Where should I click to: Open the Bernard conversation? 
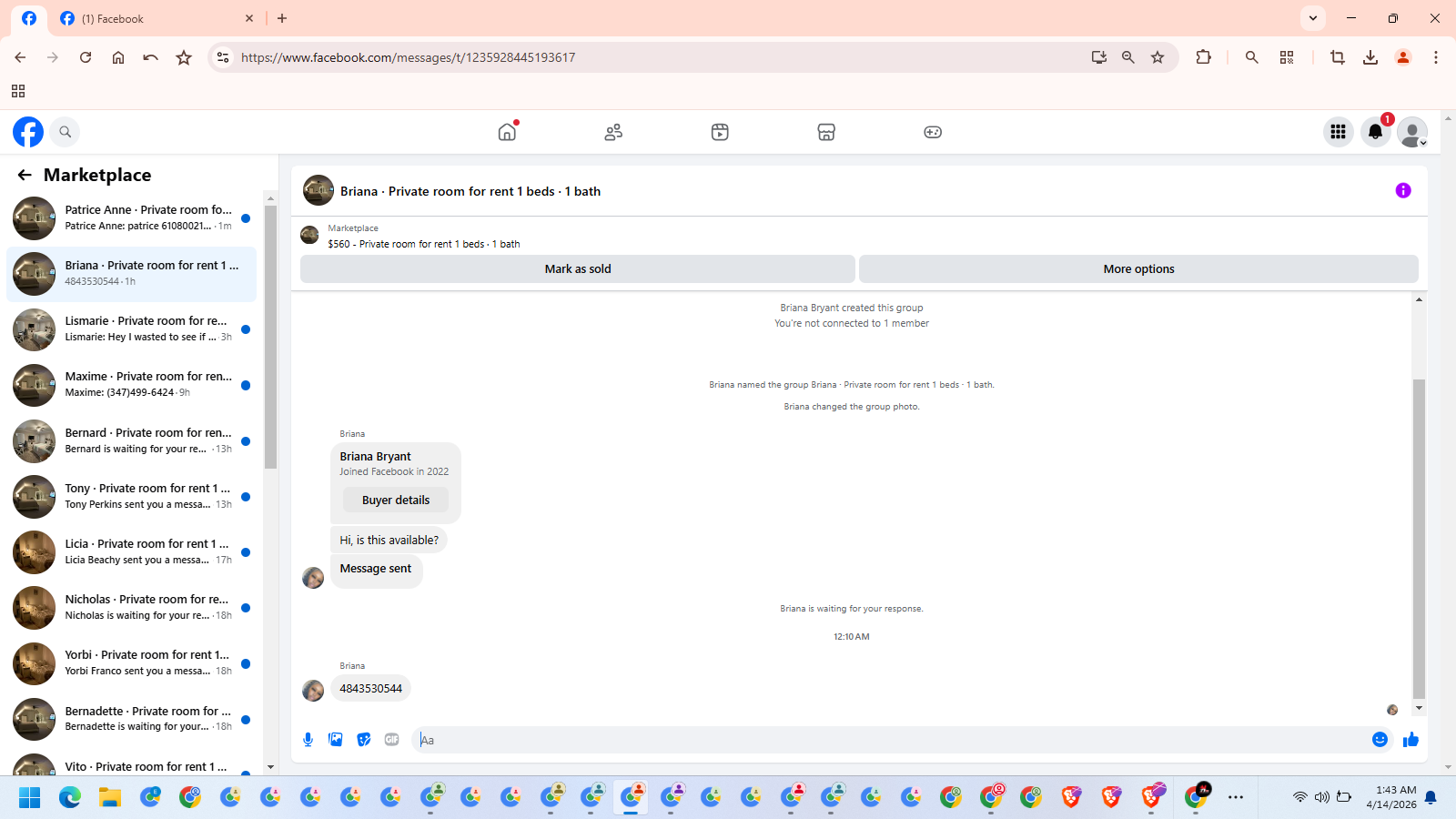pos(132,441)
